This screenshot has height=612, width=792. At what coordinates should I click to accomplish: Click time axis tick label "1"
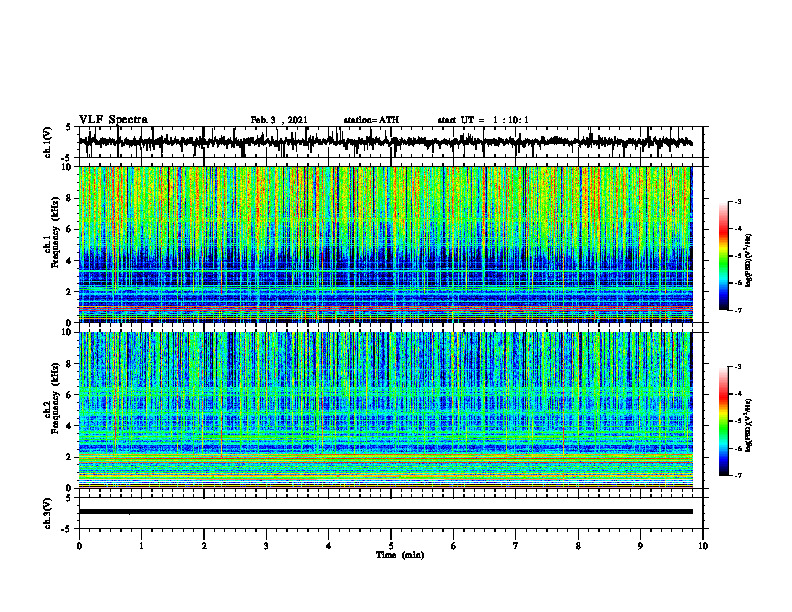tap(141, 546)
